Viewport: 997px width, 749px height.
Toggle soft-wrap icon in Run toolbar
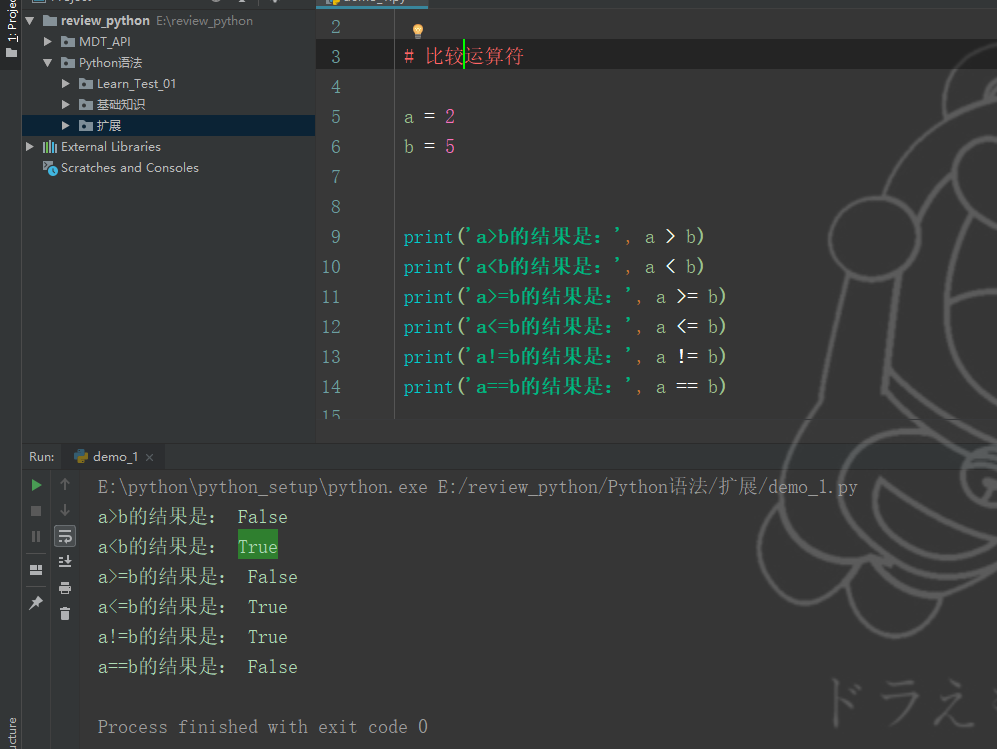pos(65,537)
